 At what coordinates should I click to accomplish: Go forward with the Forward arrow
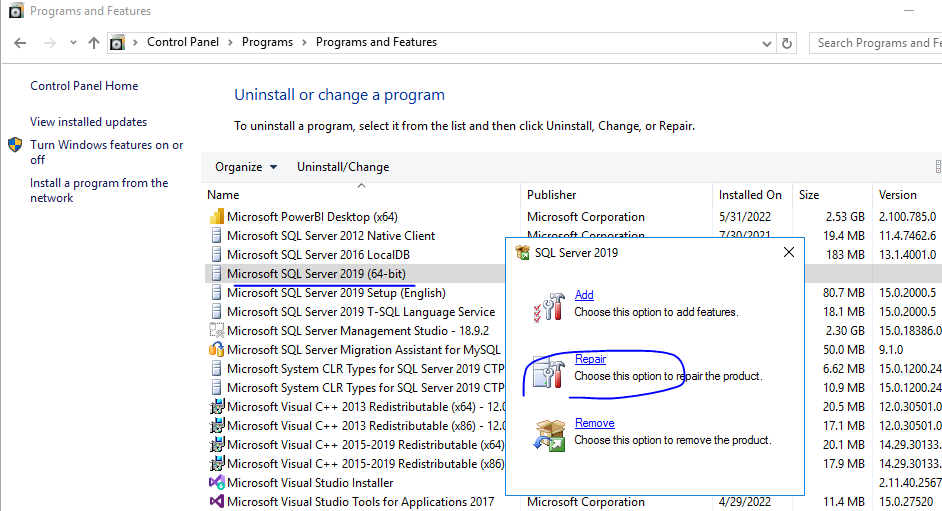[50, 43]
